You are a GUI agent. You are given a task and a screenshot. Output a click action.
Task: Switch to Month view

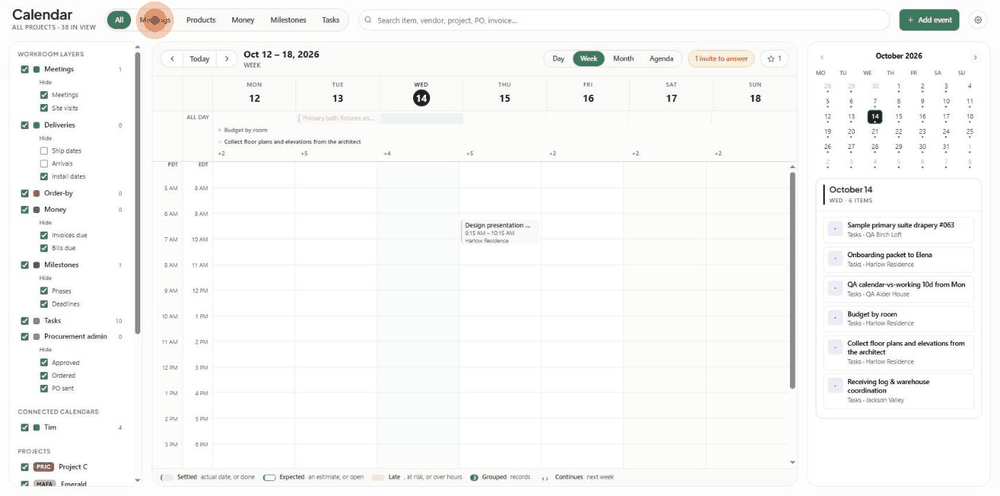[x=624, y=59]
